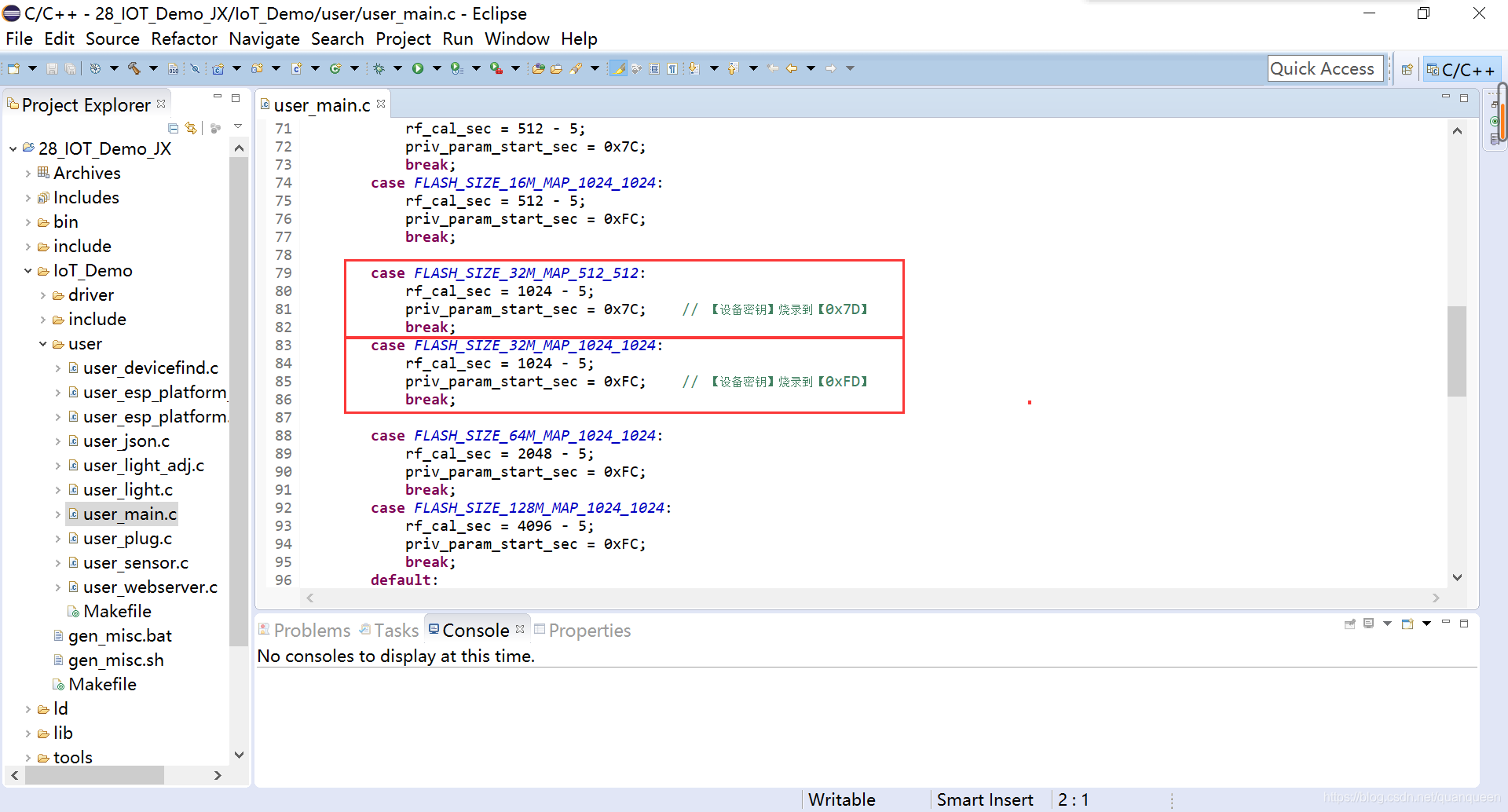Click the Search flashlight toolbar icon

click(x=576, y=69)
